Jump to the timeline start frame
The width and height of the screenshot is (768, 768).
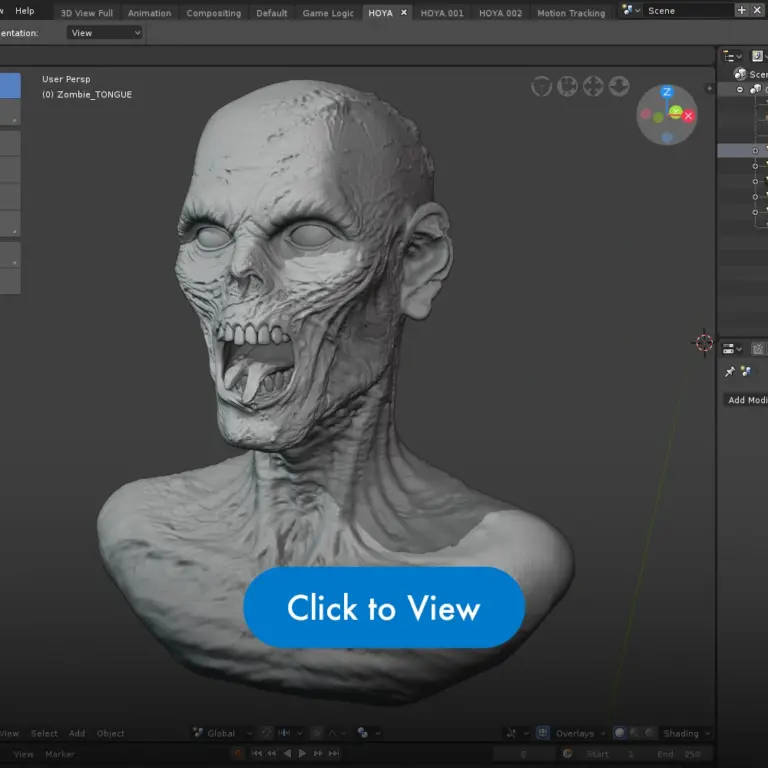click(x=257, y=753)
